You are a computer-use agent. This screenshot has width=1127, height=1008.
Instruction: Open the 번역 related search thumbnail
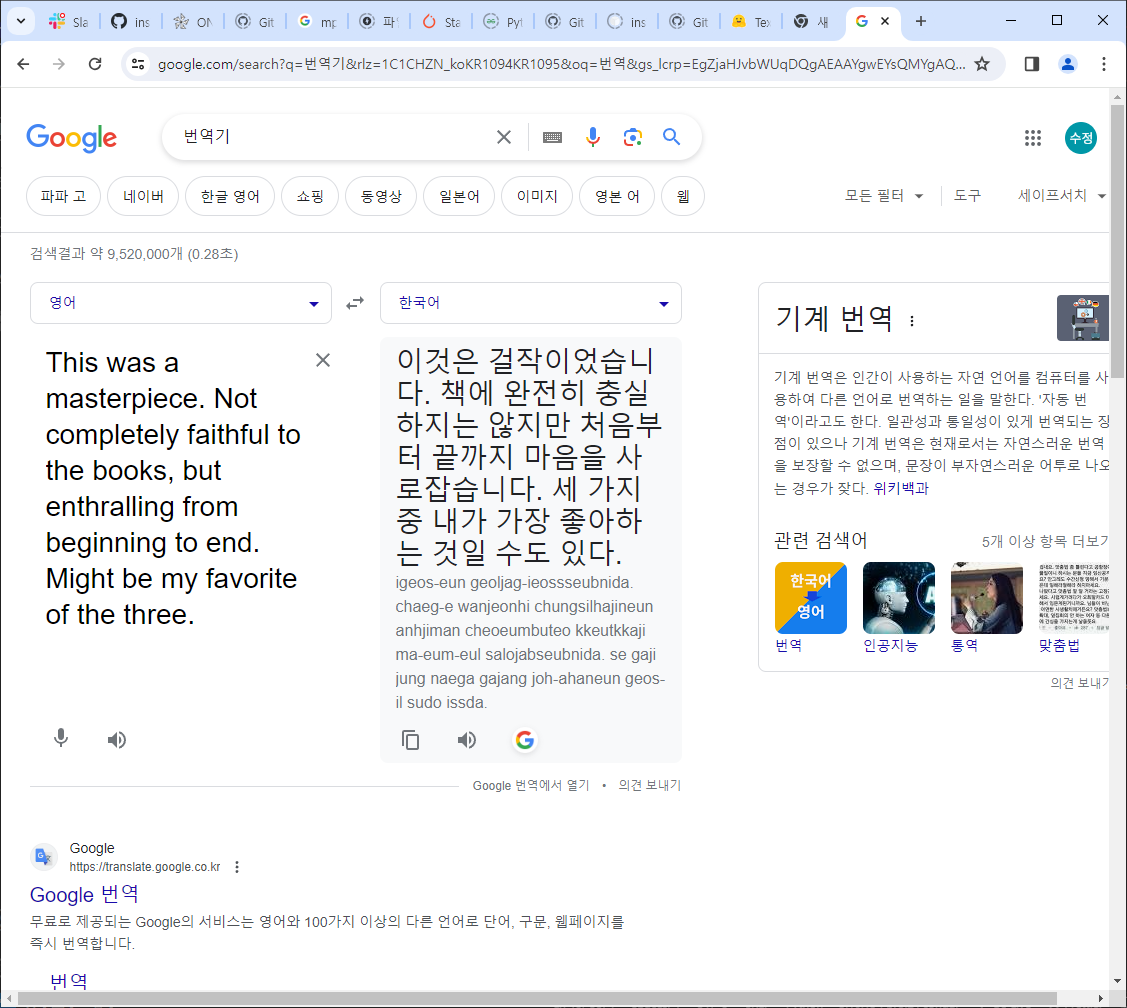pyautogui.click(x=811, y=598)
